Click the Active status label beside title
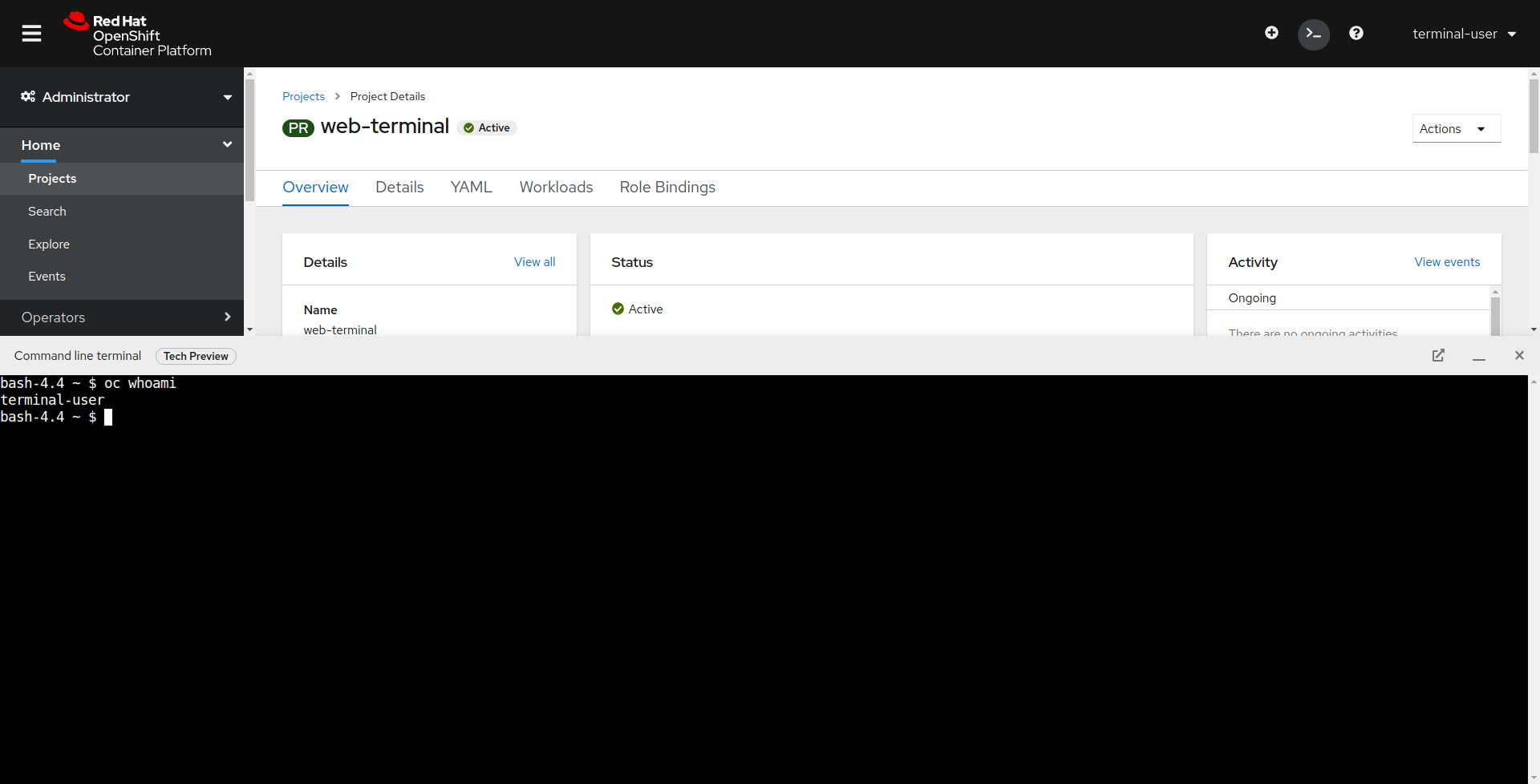Screen dimensions: 1540x784 point(487,127)
